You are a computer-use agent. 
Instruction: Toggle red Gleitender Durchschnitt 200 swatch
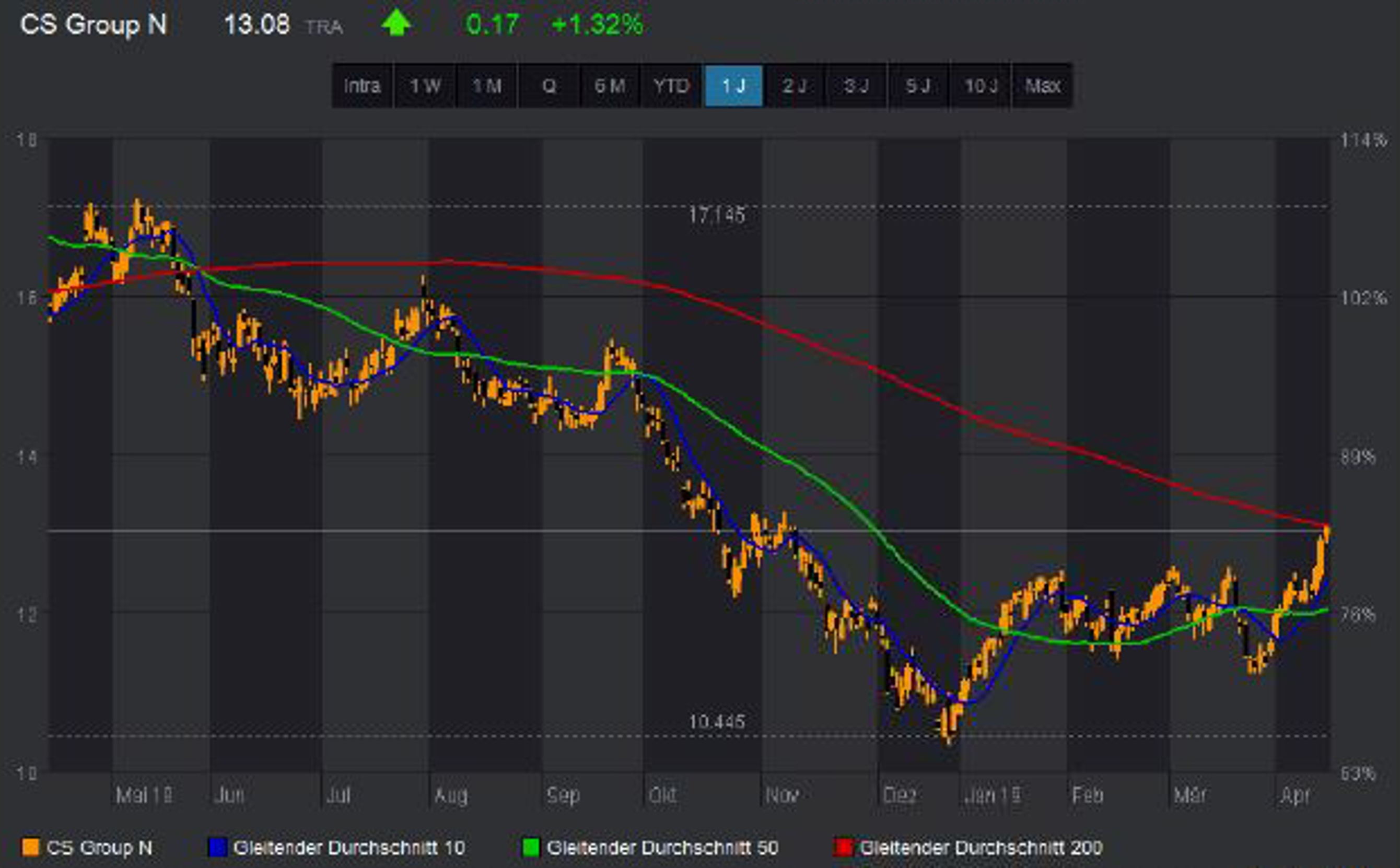pos(843,848)
